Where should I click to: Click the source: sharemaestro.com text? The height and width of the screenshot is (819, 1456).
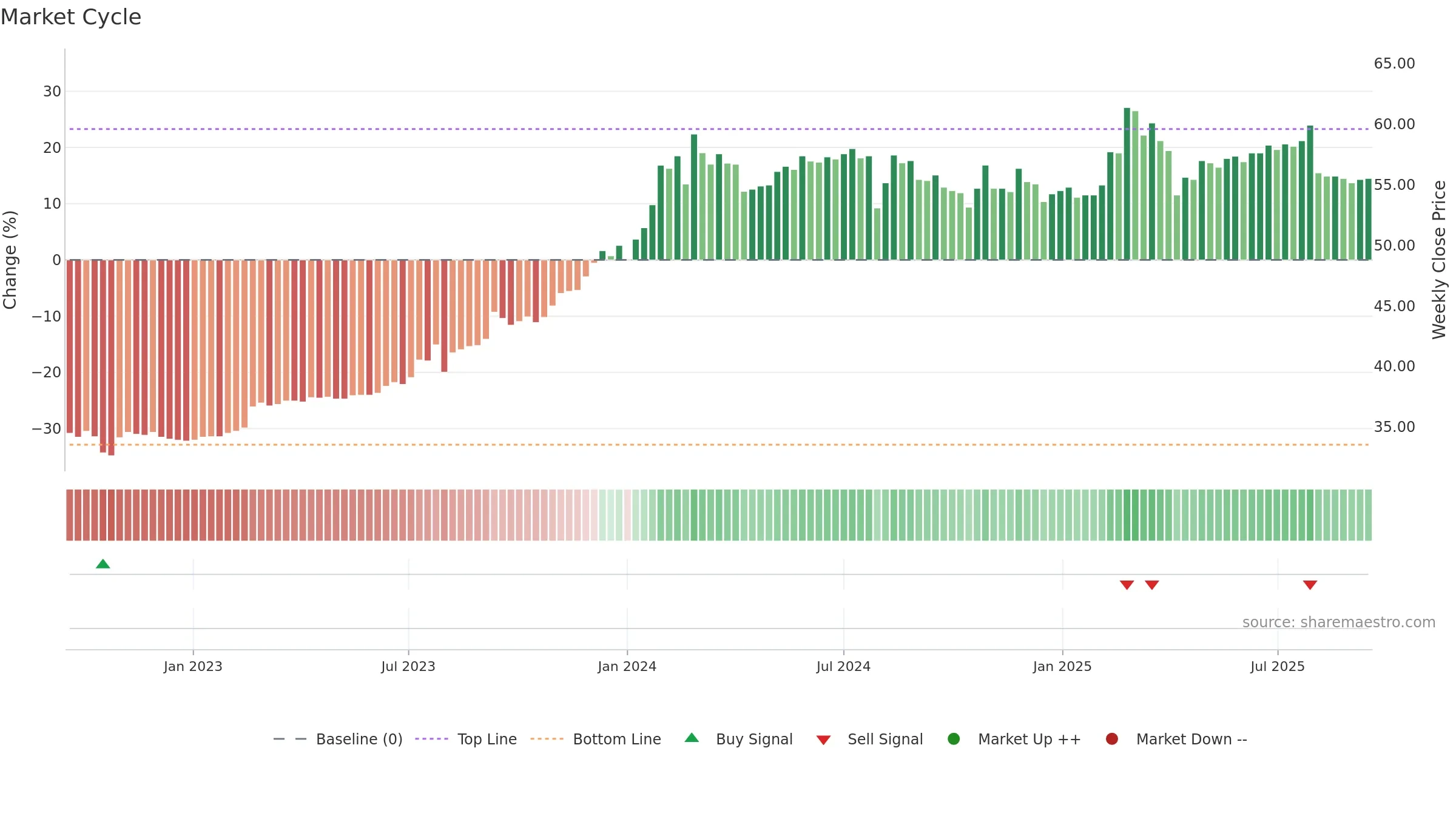pos(1339,622)
